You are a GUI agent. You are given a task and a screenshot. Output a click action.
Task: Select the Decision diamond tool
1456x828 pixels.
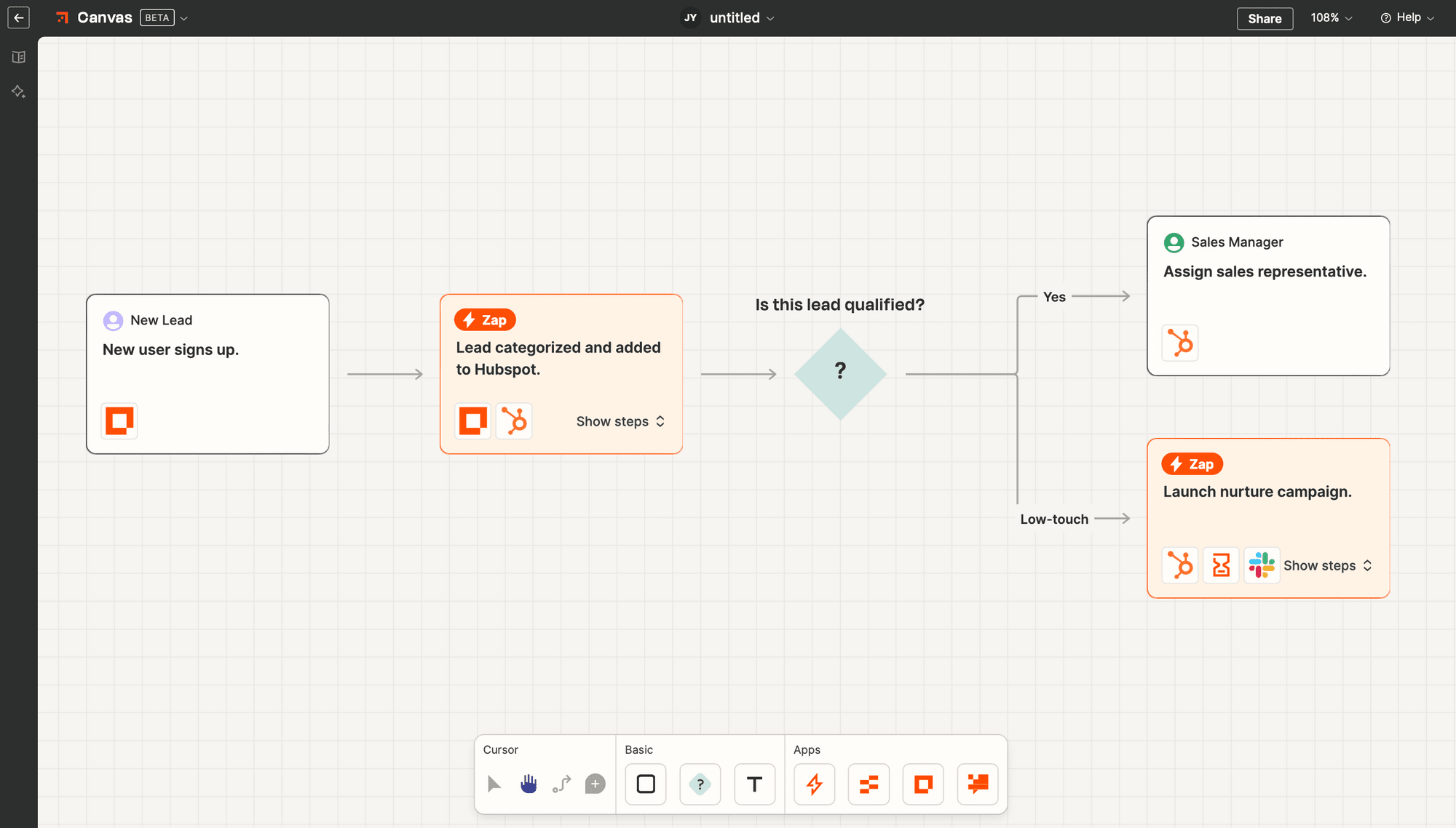coord(700,783)
